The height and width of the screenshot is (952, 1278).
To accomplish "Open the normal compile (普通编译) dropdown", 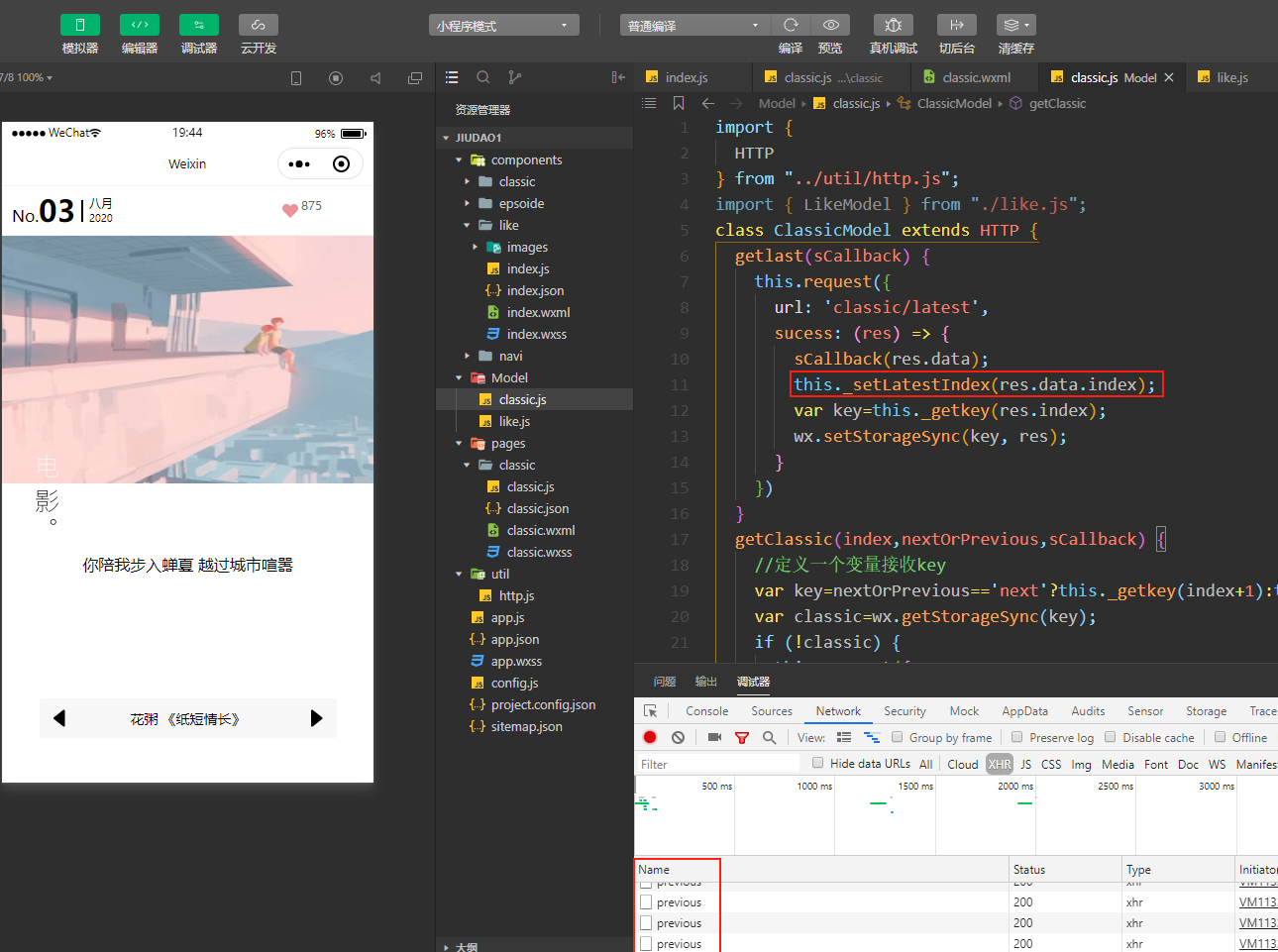I will [694, 26].
